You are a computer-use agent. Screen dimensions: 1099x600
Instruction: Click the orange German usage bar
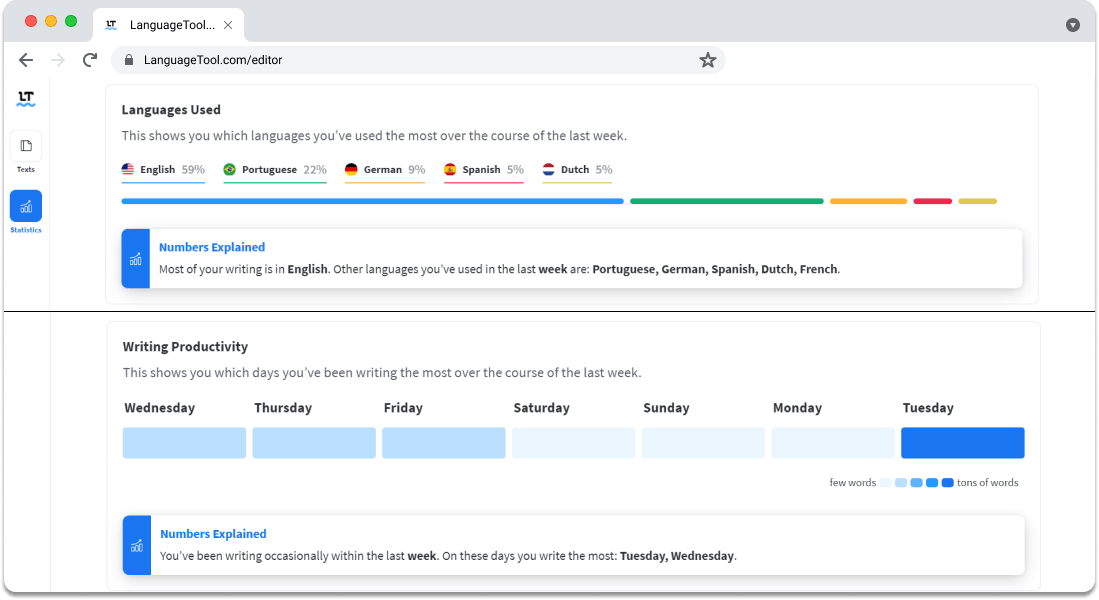coord(868,201)
